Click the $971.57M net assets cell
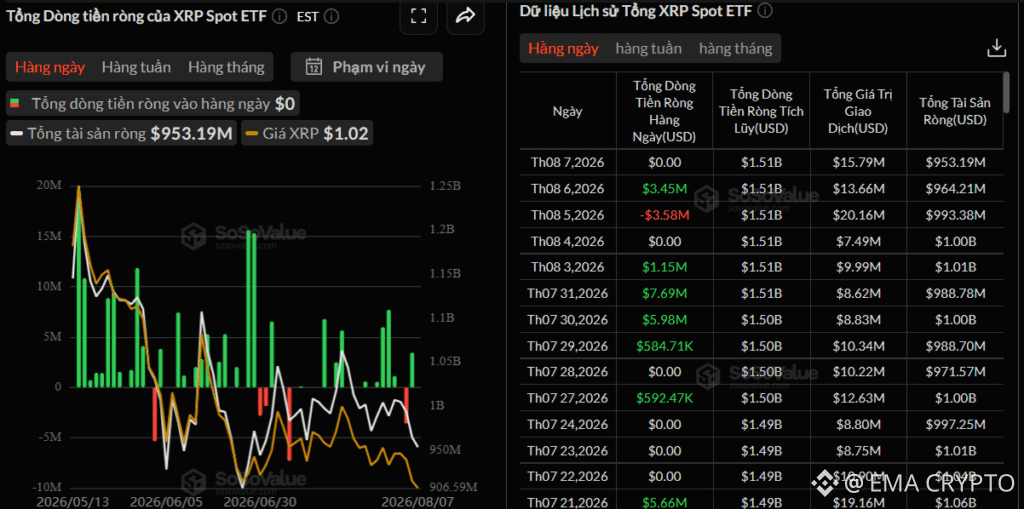The image size is (1024, 509). click(x=954, y=372)
